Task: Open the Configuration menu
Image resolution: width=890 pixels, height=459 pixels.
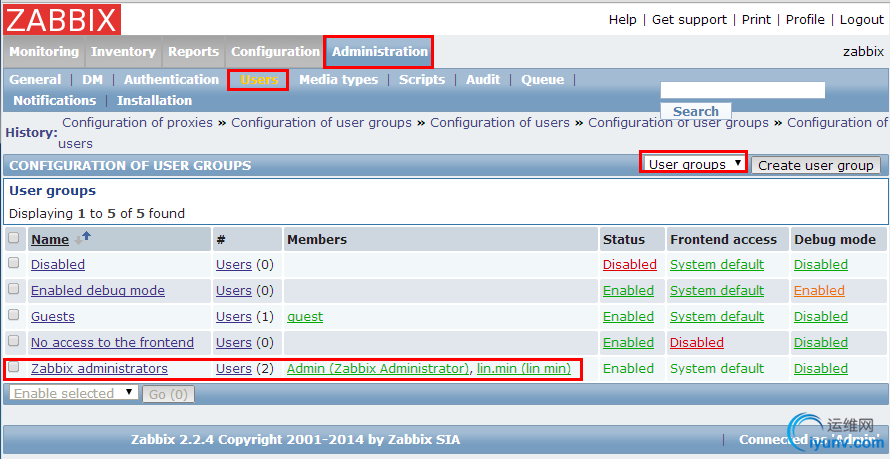Action: tap(275, 52)
